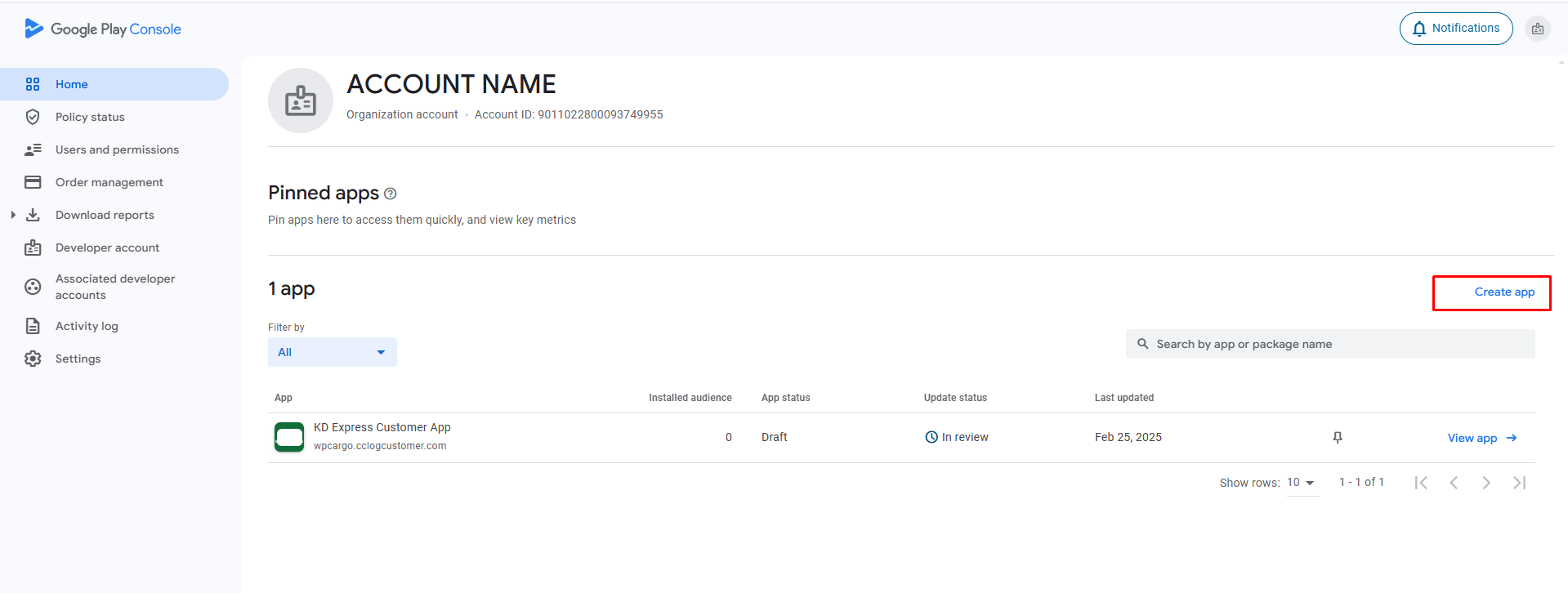Open Settings page in sidebar
This screenshot has height=593, width=1568.
pyautogui.click(x=78, y=359)
